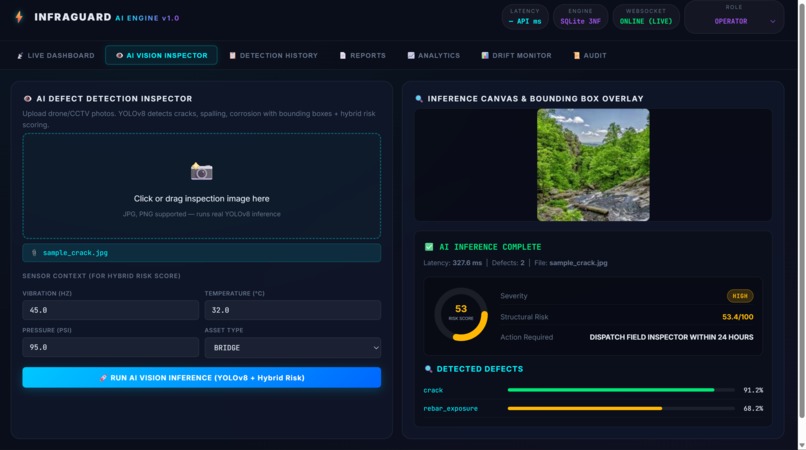Click the Analytics tab chart icon
Viewport: 806px width, 450px height.
pyautogui.click(x=411, y=56)
